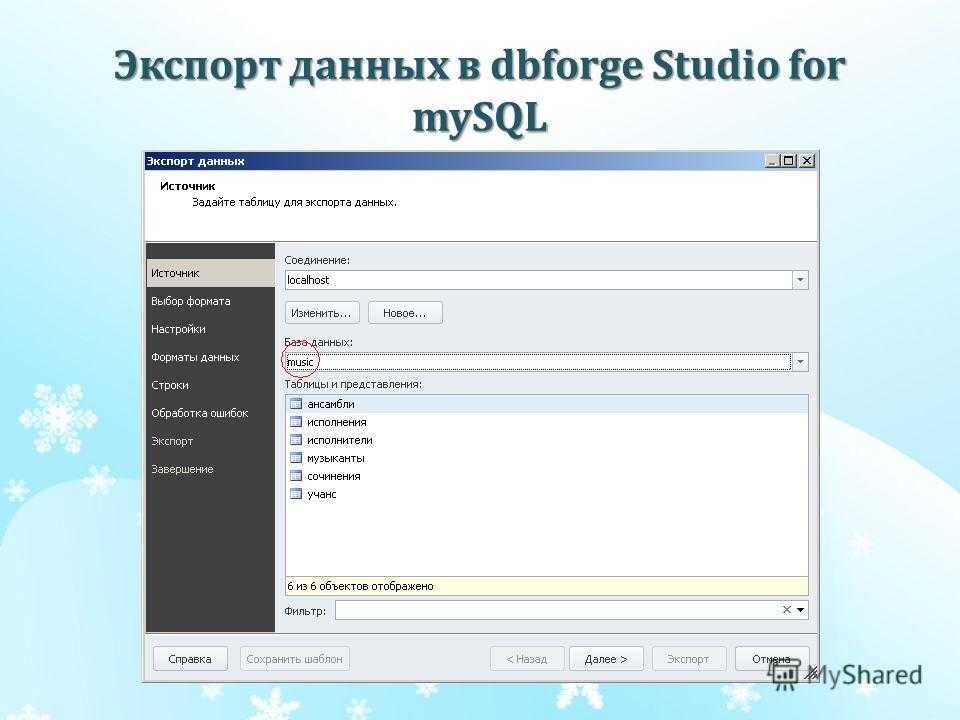The height and width of the screenshot is (720, 960).
Task: Clear the filter with the X icon
Action: point(787,610)
